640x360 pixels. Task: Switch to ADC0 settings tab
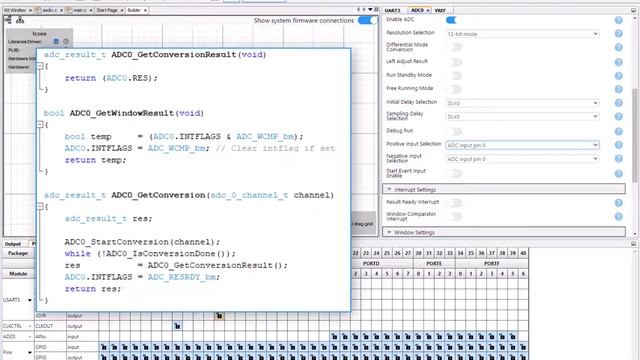[420, 10]
